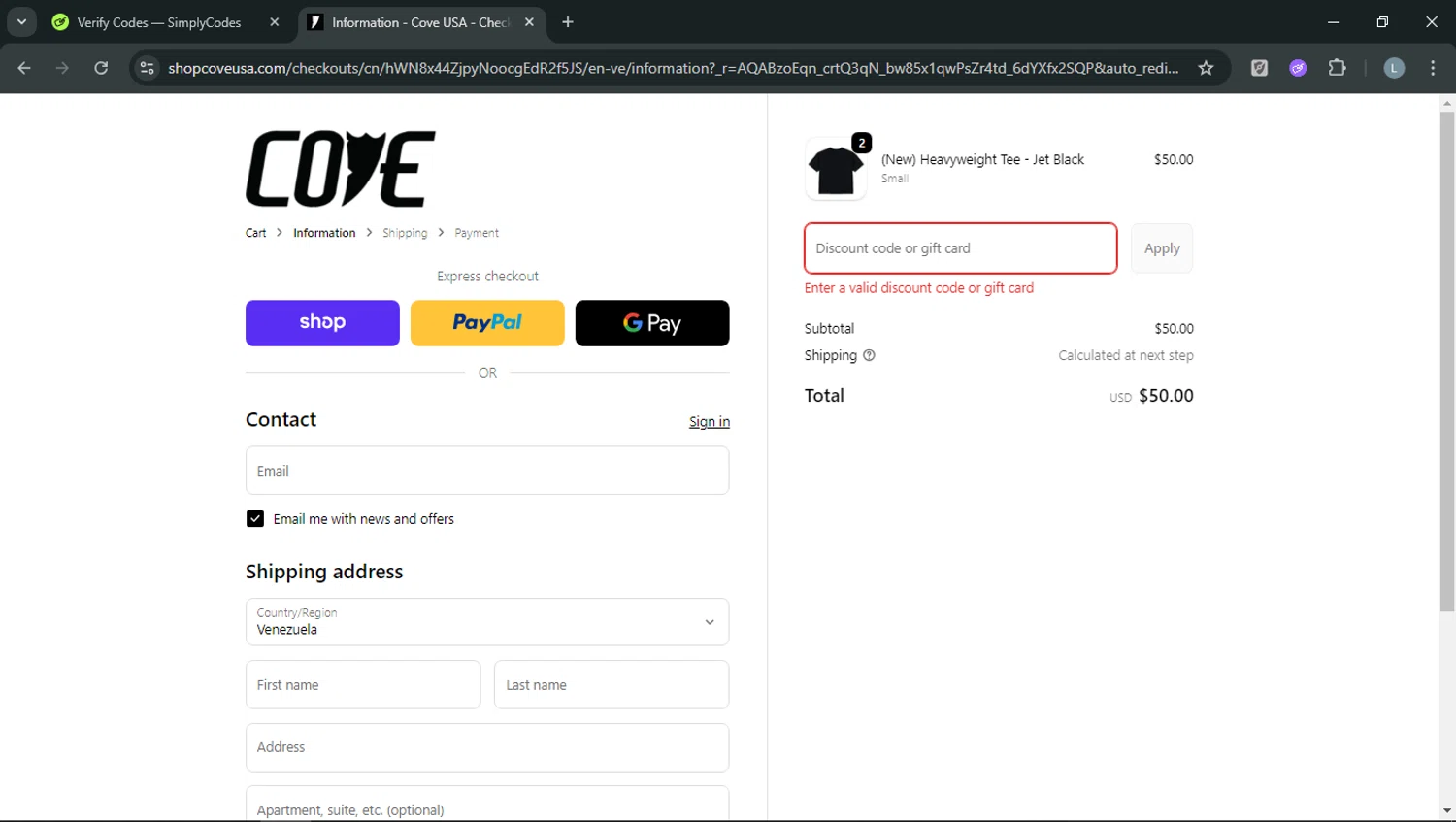The image size is (1456, 822).
Task: Open the tab search dropdown arrow
Action: click(21, 21)
